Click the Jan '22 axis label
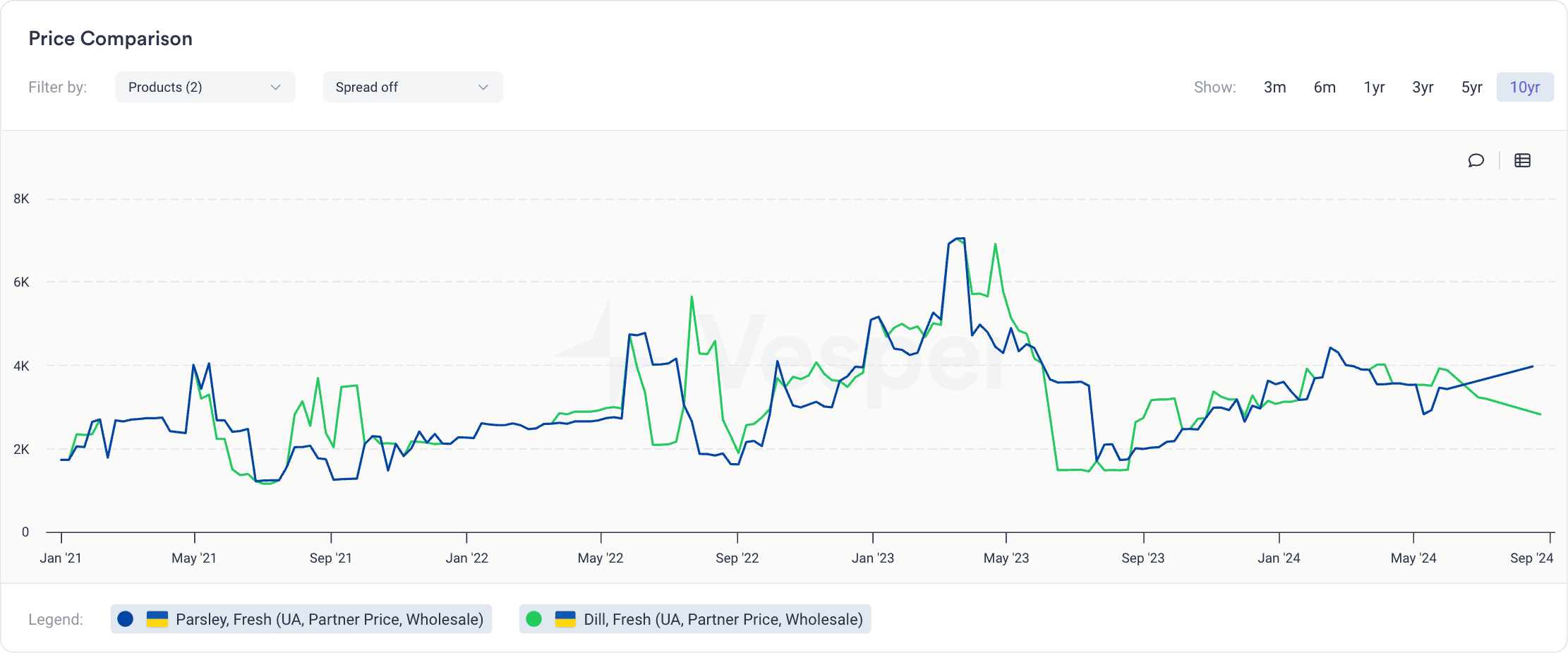The image size is (1568, 653). 467,558
